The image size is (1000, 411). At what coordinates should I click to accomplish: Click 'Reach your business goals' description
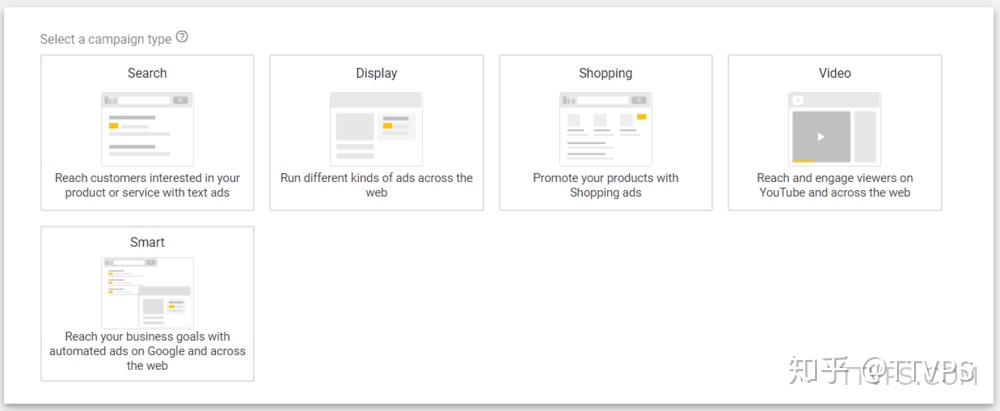pos(147,351)
